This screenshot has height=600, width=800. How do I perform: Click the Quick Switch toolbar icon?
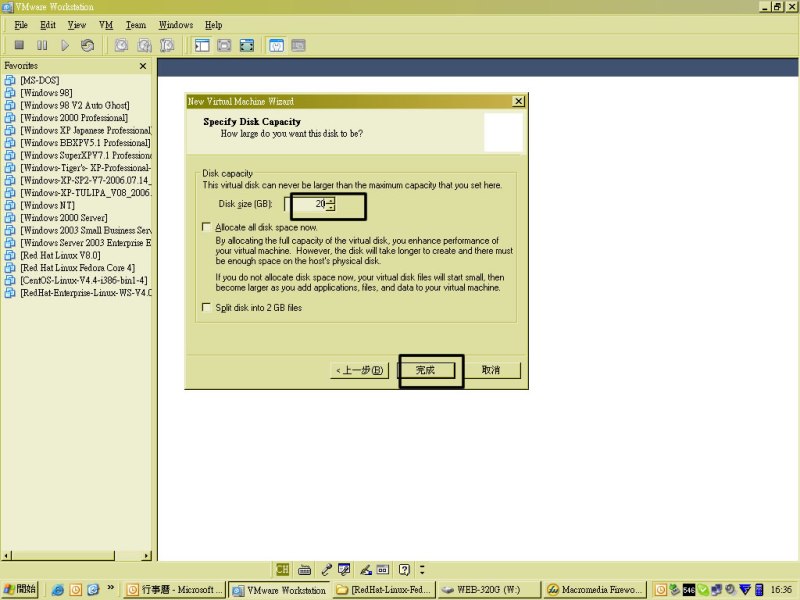click(x=224, y=45)
